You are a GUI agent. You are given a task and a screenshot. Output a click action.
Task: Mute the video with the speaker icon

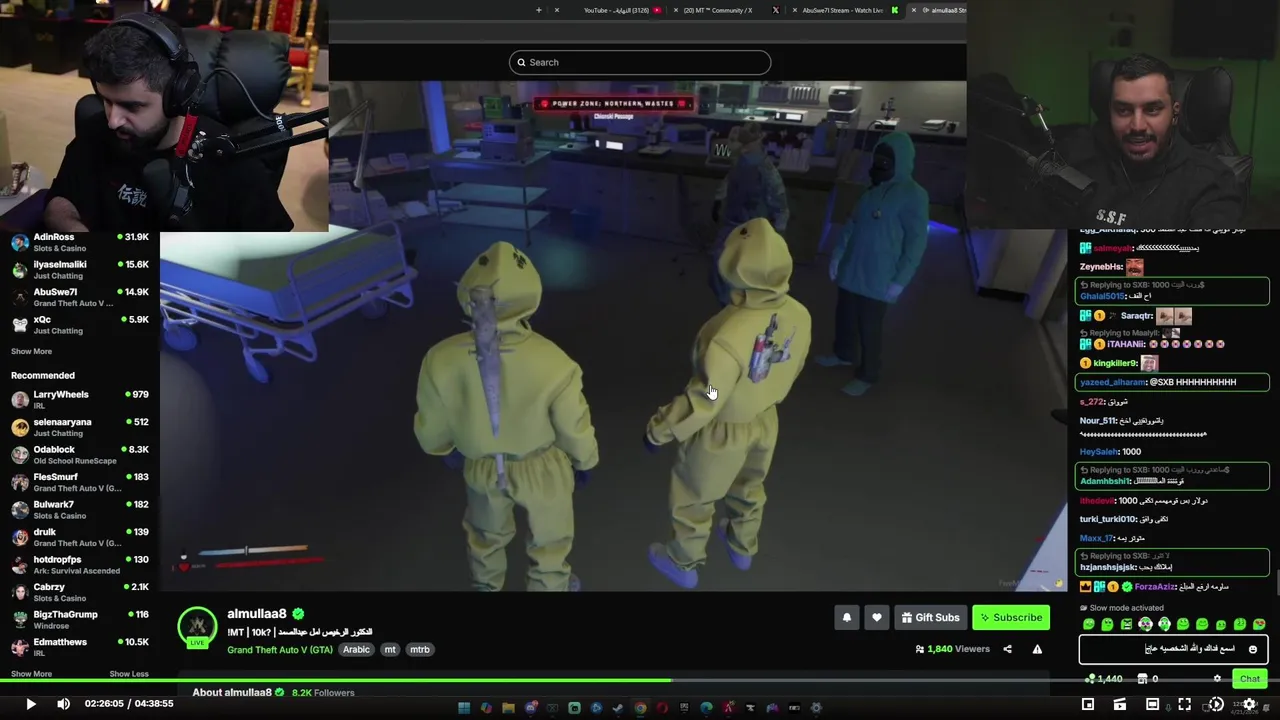pyautogui.click(x=63, y=704)
